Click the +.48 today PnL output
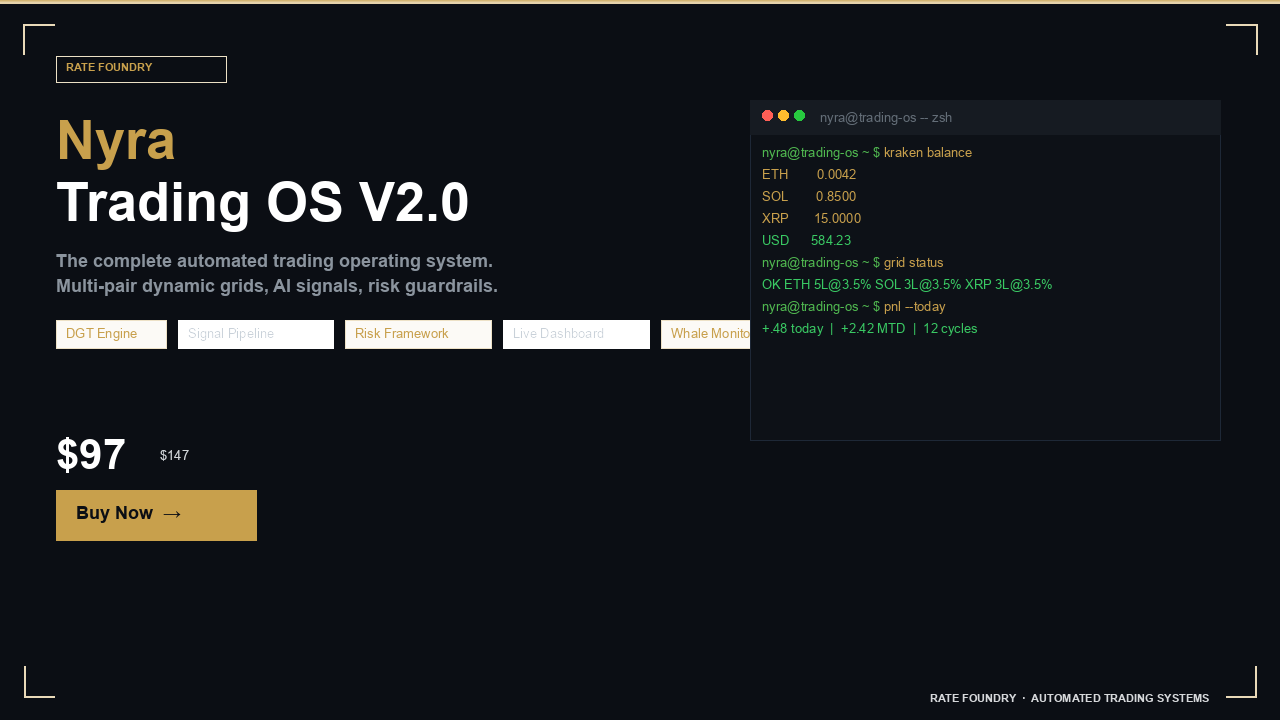 [x=870, y=329]
